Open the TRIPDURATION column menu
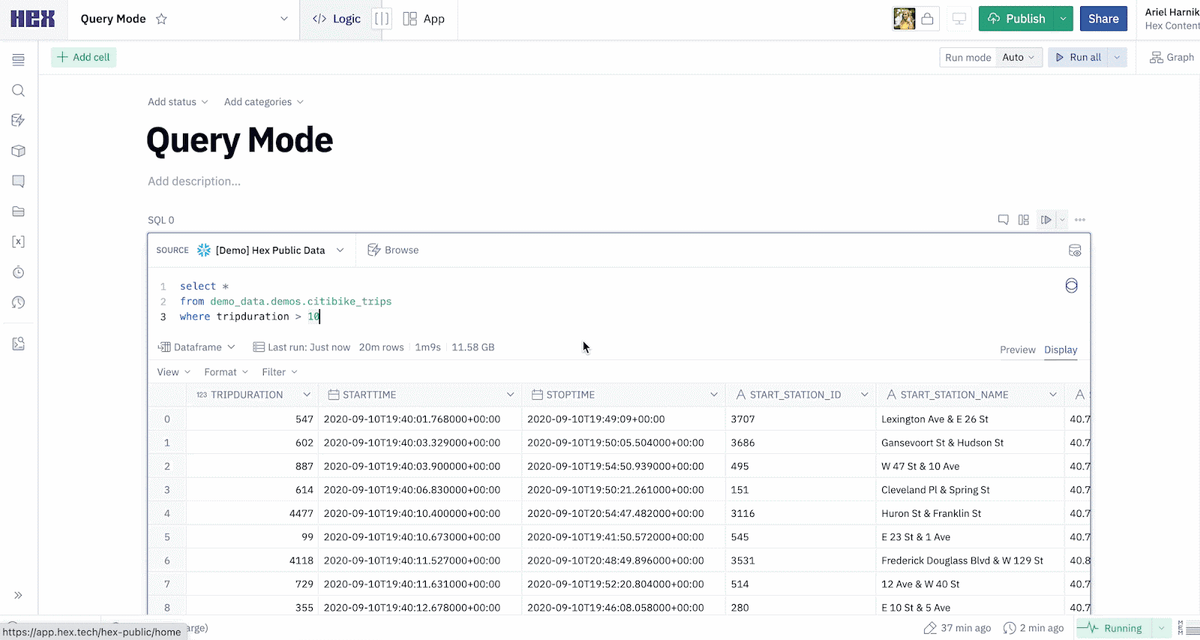This screenshot has height=640, width=1200. click(x=307, y=395)
